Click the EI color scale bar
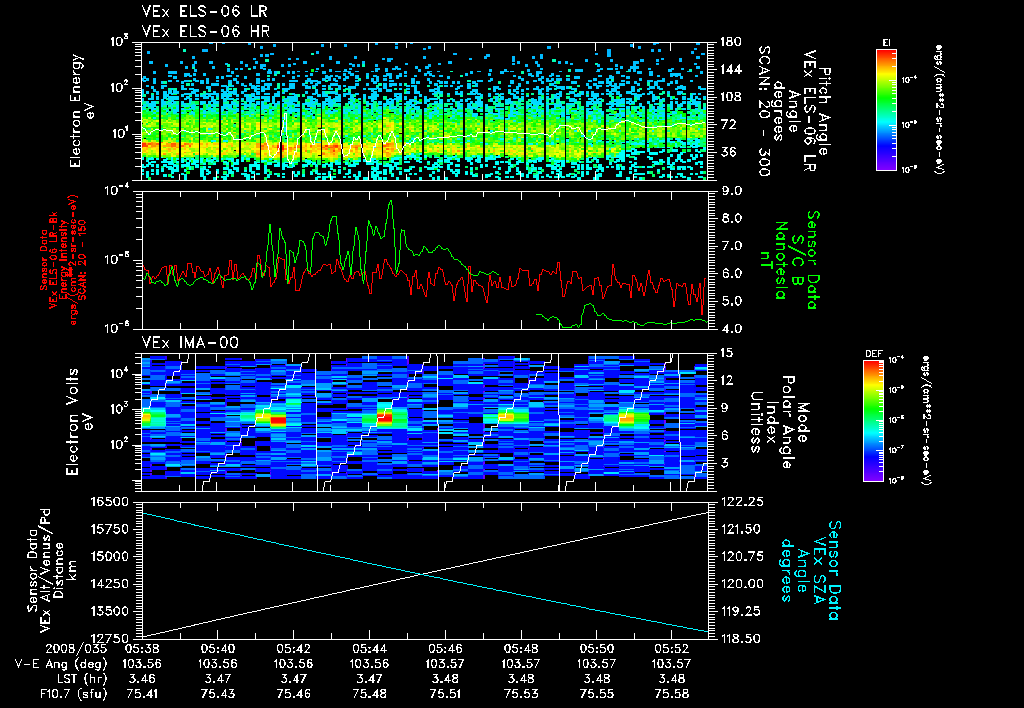 pos(886,110)
